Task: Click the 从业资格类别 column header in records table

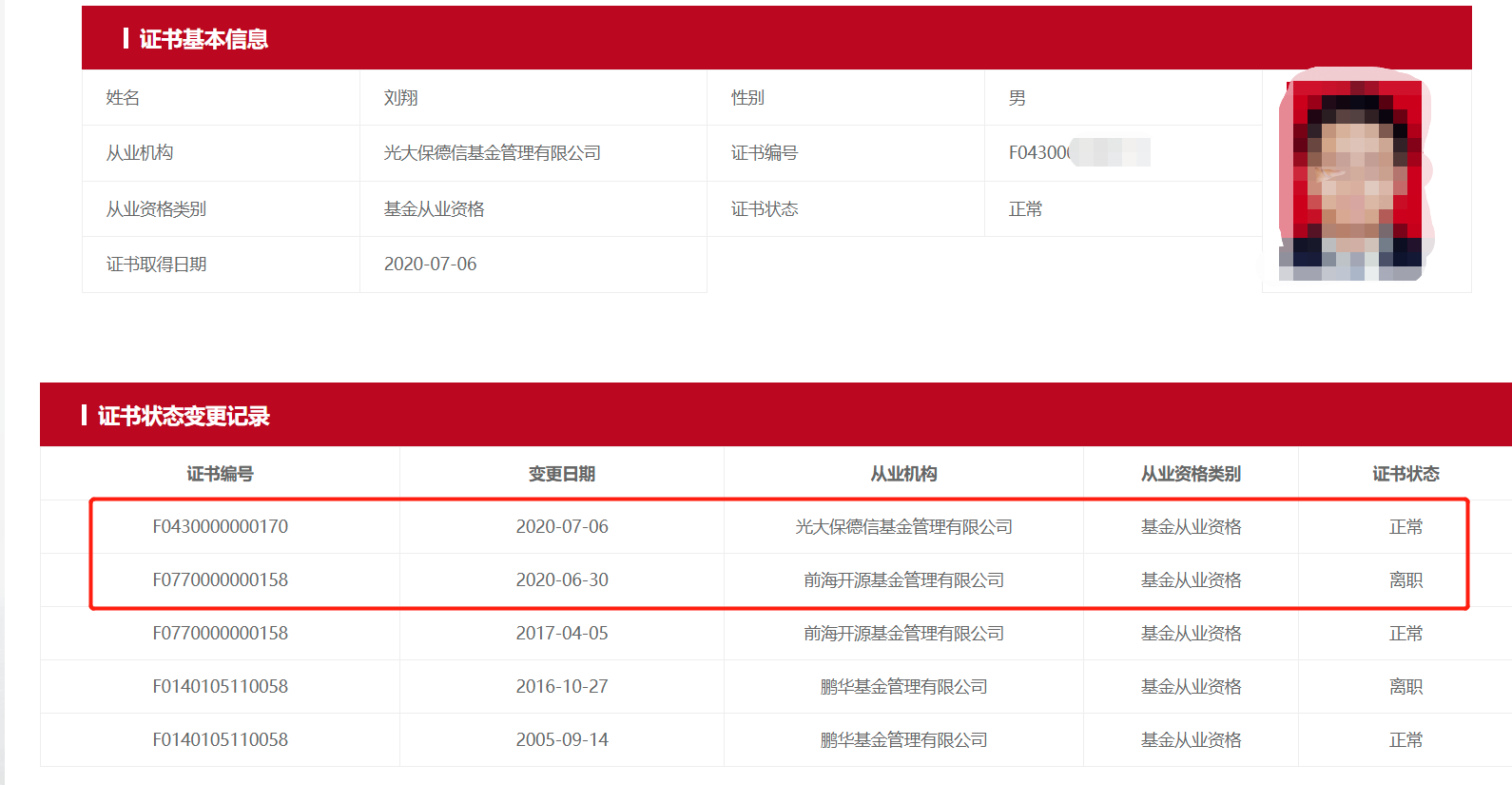Action: pyautogui.click(x=1191, y=474)
